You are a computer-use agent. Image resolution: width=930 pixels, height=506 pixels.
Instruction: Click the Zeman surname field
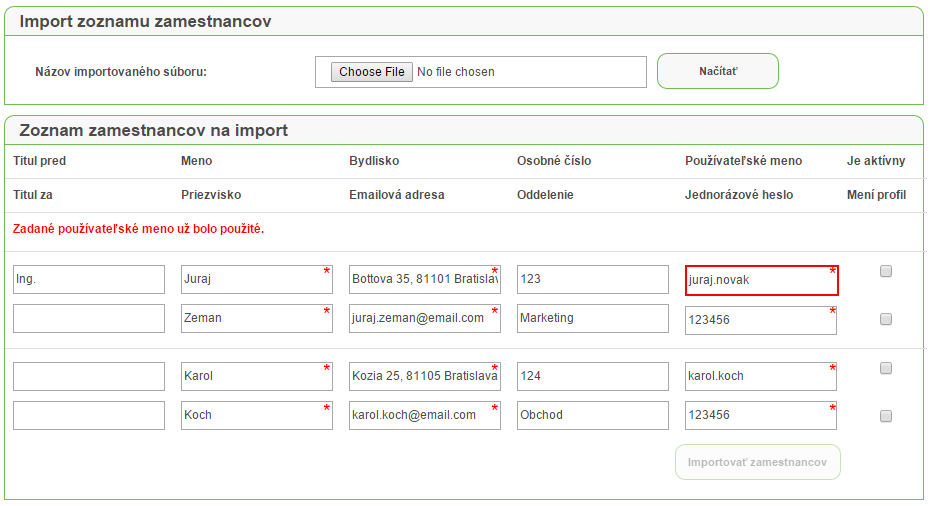point(257,319)
